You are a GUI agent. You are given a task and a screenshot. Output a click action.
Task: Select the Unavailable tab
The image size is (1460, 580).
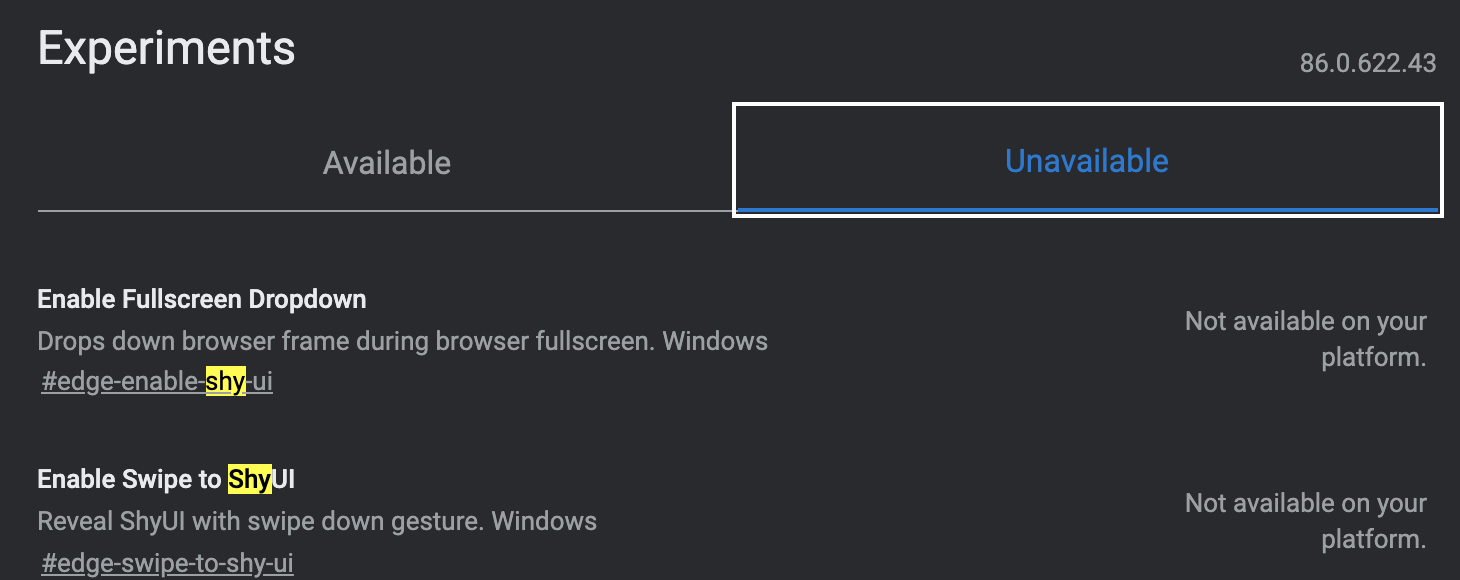click(x=1086, y=161)
